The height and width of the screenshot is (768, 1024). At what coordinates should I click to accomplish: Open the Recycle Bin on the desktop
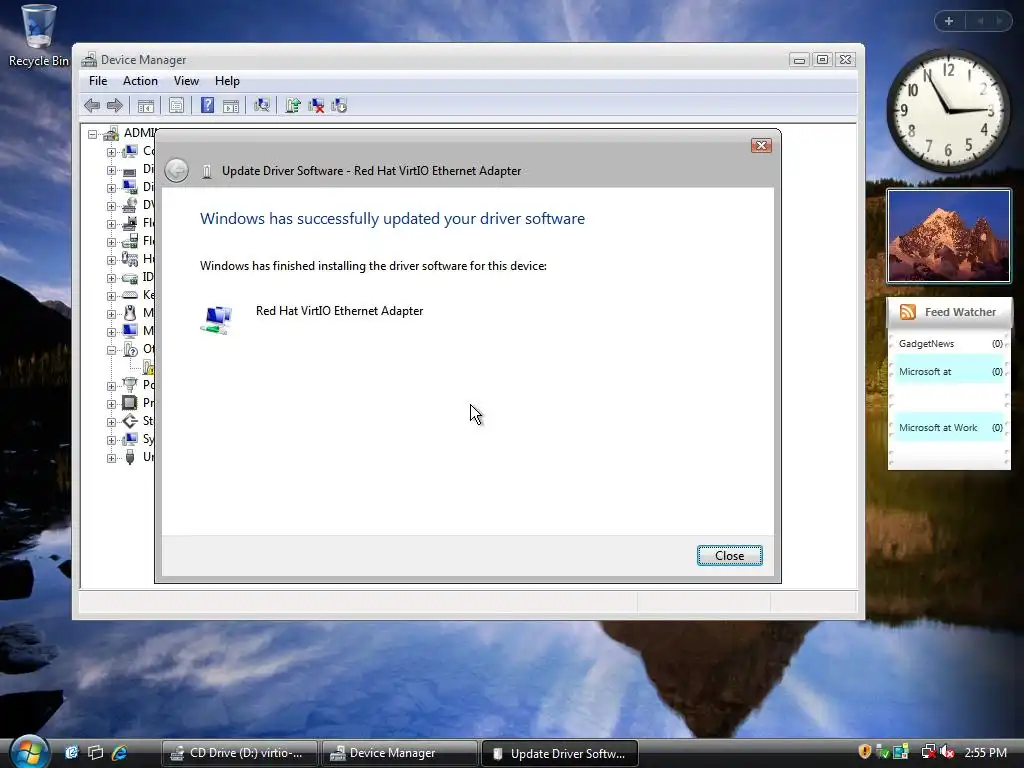pyautogui.click(x=38, y=37)
